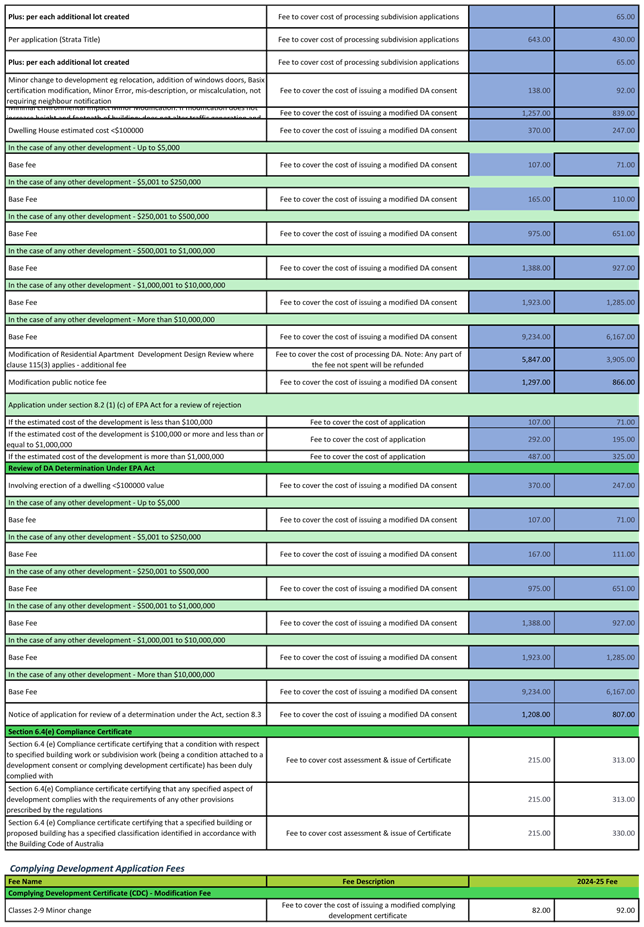Screen dimensions: 644x927
Task: Select compliance certificate 'other provisions prescribed by regulations' cell
Action: tap(136, 799)
